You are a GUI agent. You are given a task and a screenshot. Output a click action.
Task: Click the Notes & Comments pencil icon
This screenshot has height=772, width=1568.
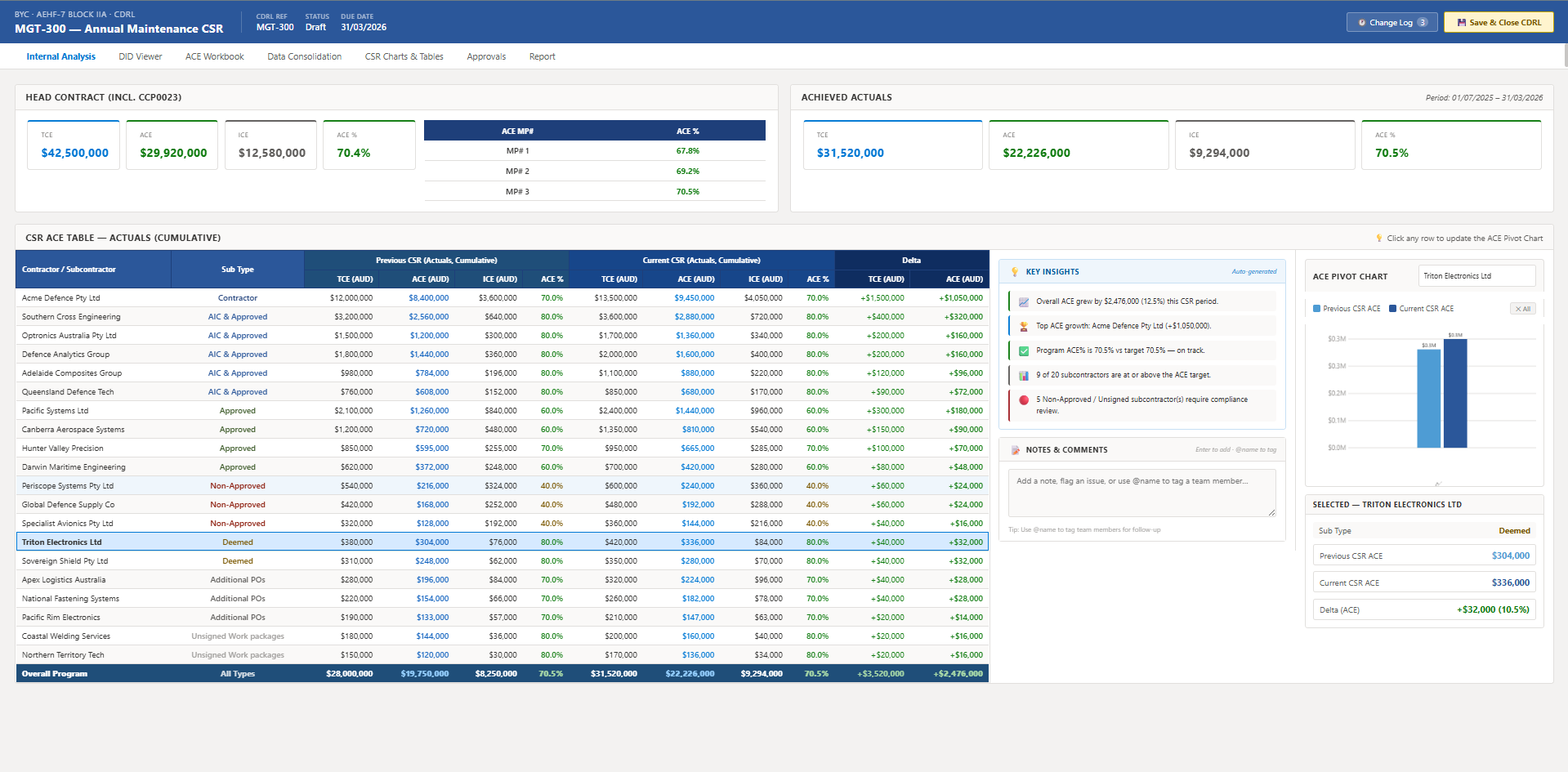click(x=1016, y=450)
